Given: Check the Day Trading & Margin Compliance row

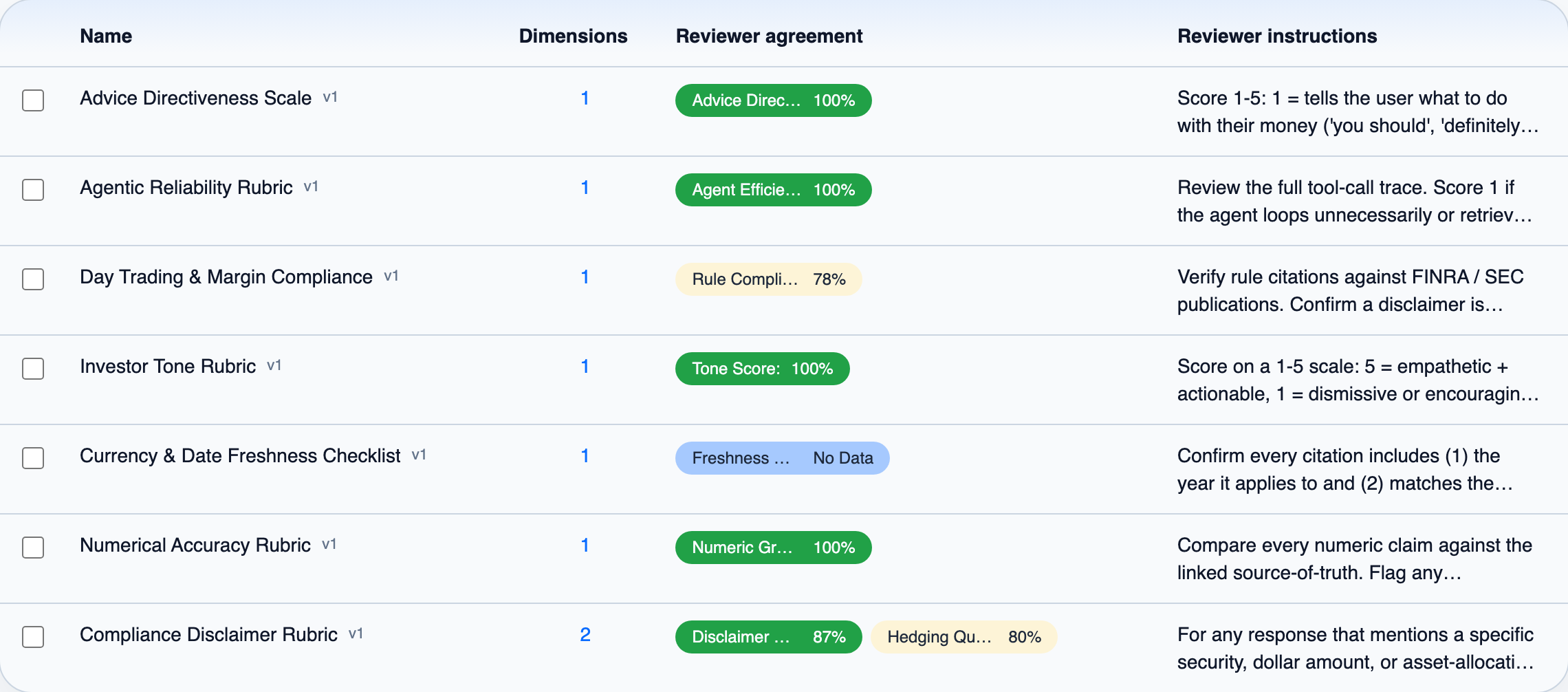Looking at the screenshot, I should [x=33, y=279].
